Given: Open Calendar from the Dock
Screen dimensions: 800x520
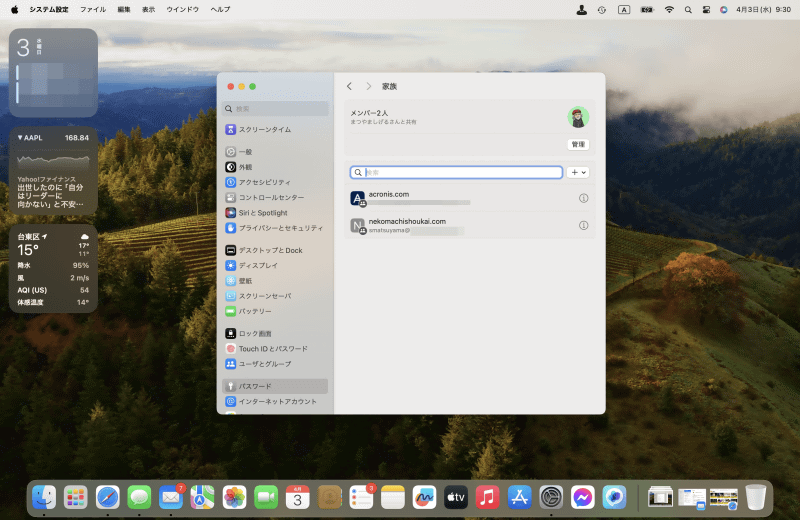Looking at the screenshot, I should point(297,497).
